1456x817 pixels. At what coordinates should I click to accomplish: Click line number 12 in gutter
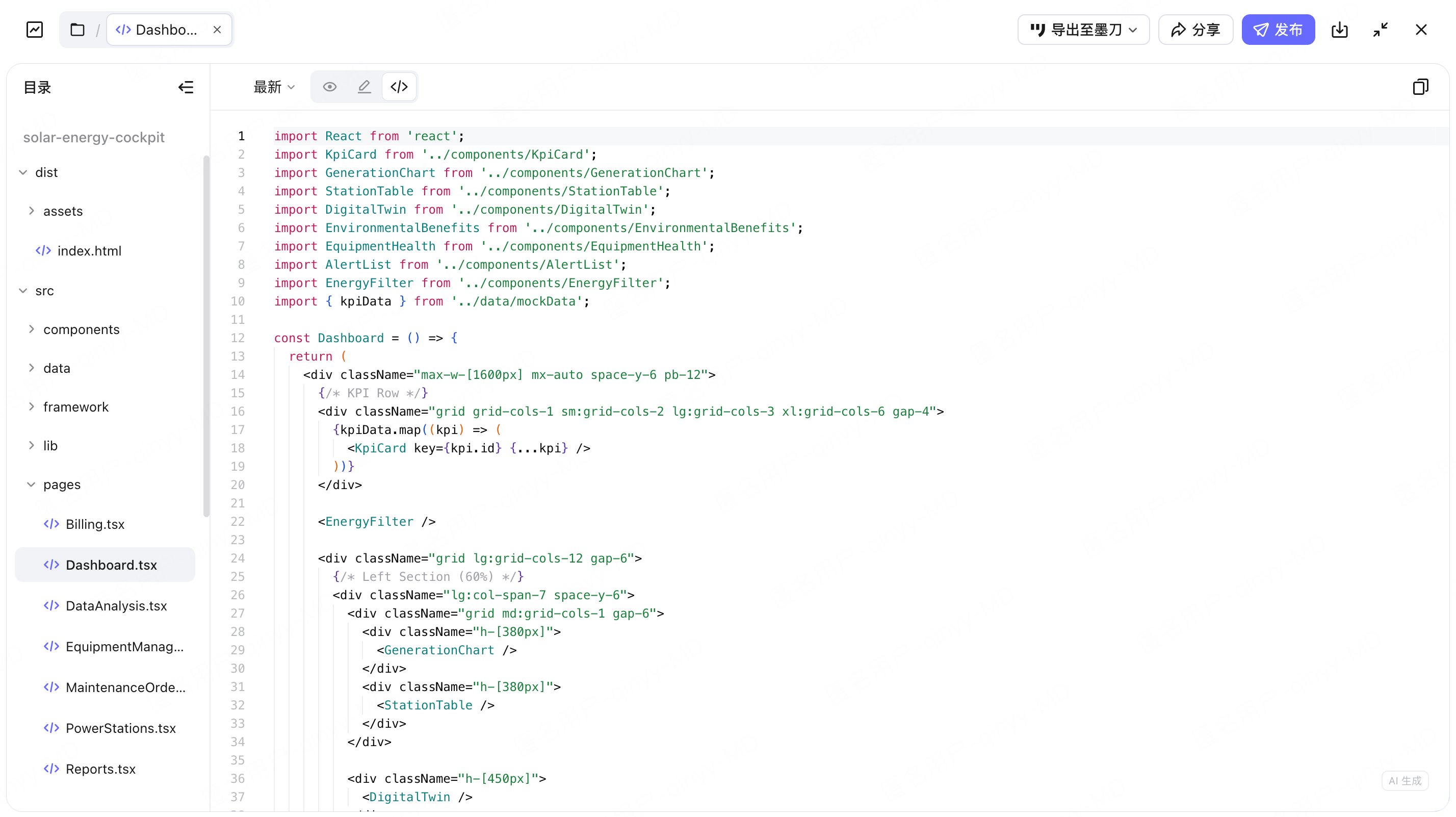click(238, 338)
